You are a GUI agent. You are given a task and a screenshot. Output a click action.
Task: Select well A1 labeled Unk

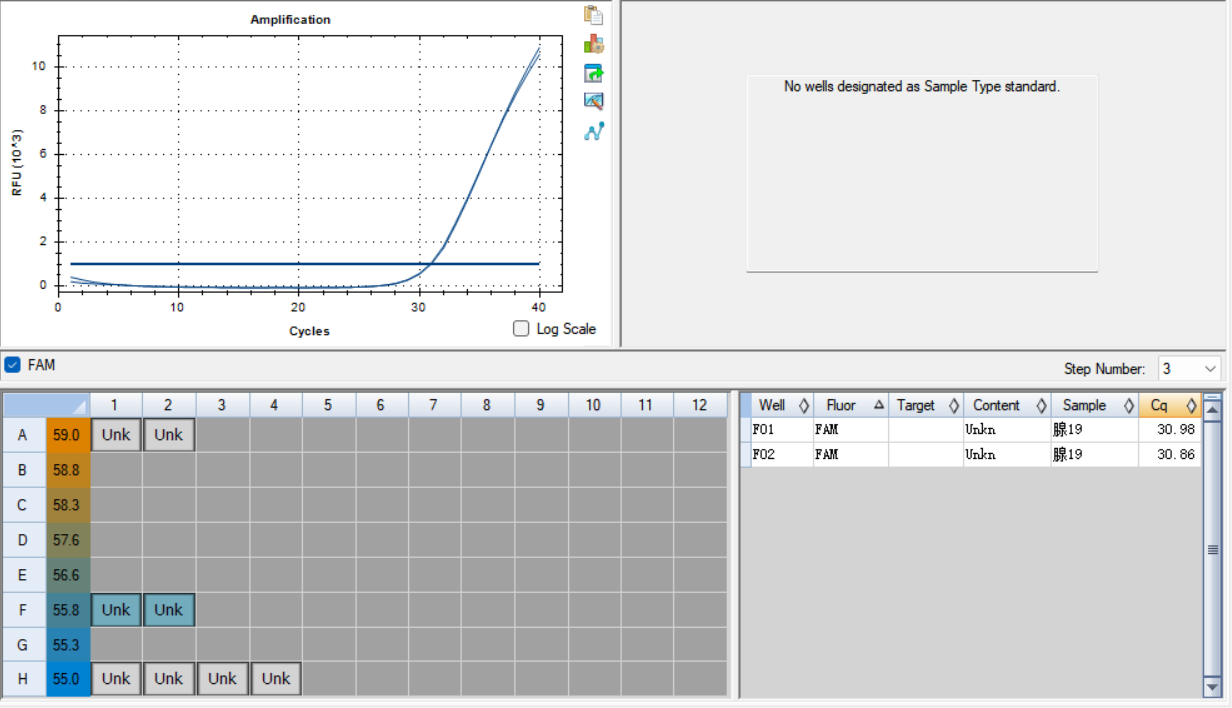coord(116,435)
